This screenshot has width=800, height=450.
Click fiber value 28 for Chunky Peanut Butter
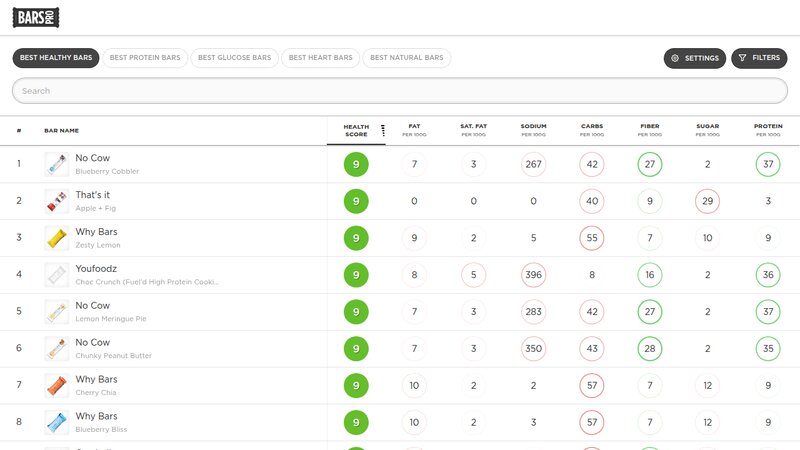650,348
